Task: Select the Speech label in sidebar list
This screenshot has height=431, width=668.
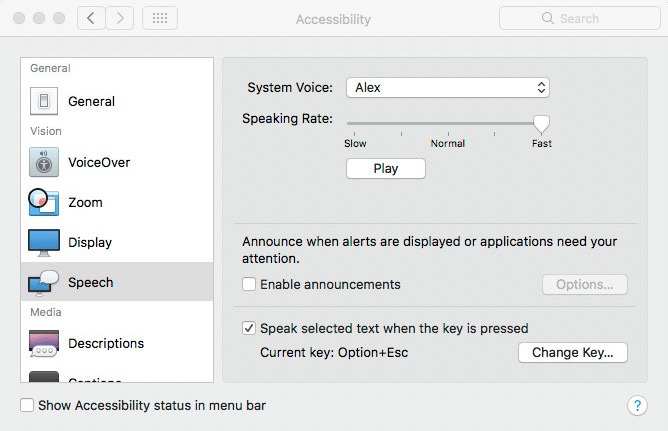Action: pos(91,283)
